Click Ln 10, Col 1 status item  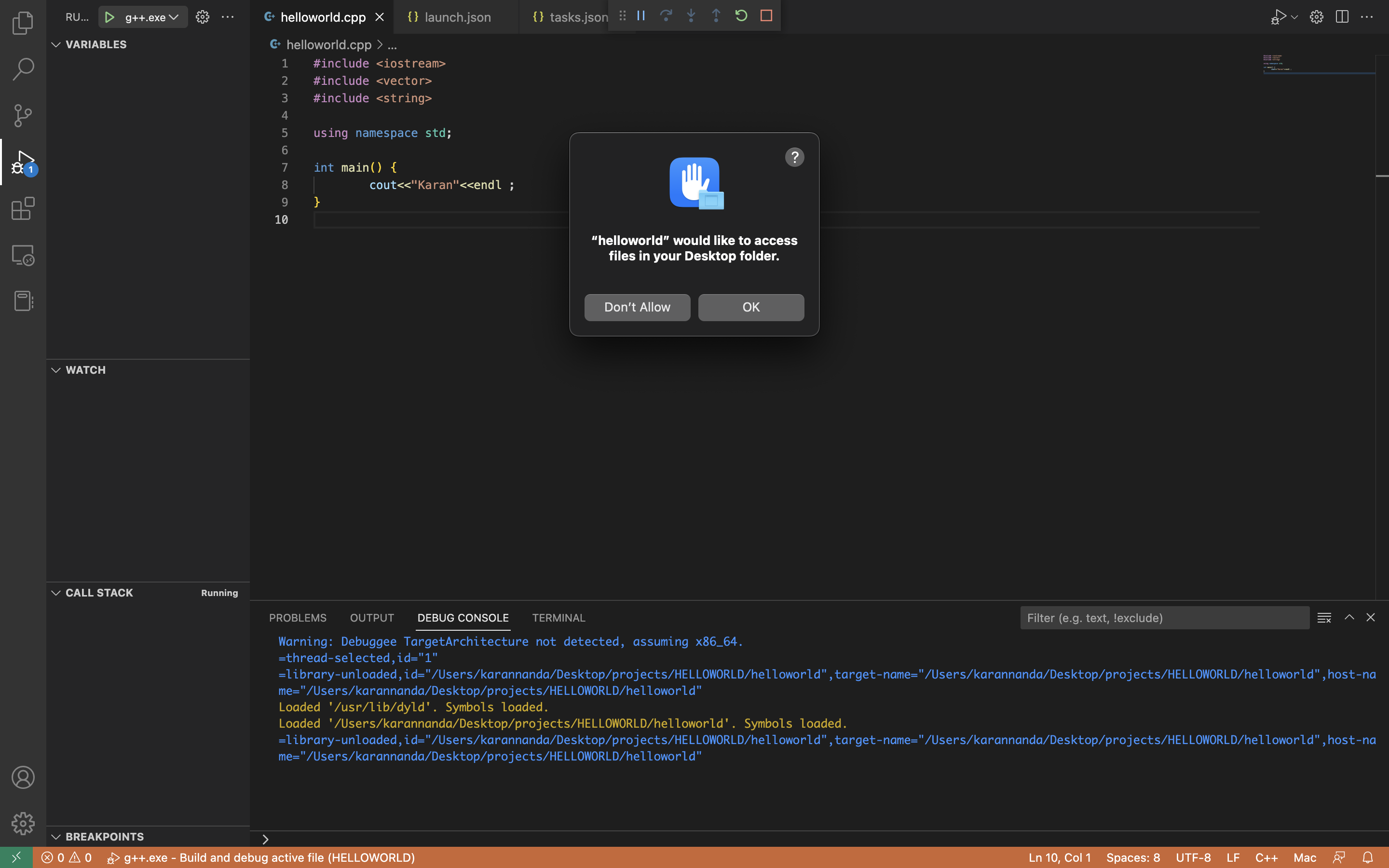pos(1060,858)
